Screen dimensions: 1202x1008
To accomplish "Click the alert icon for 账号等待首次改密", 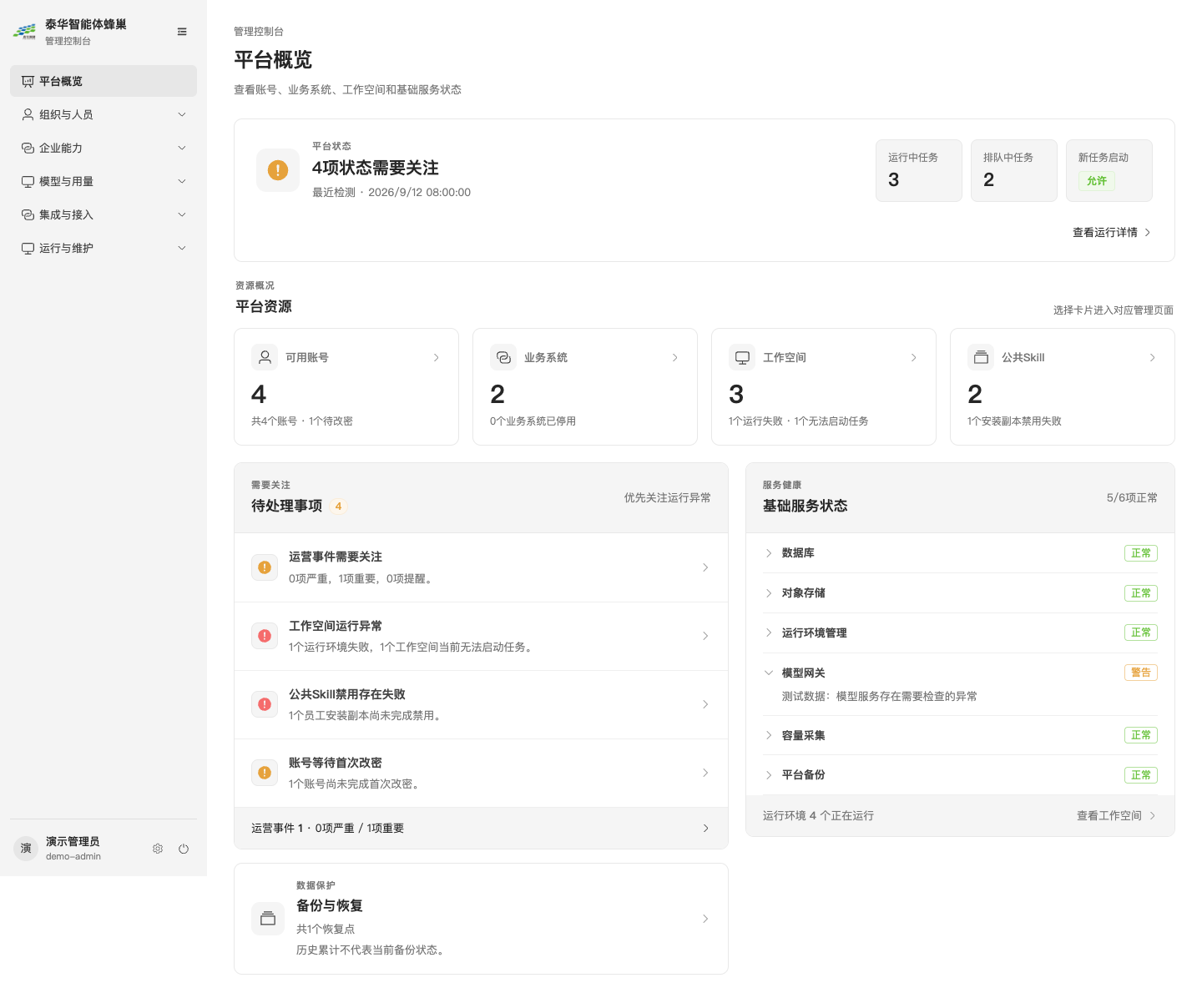I will pyautogui.click(x=265, y=773).
